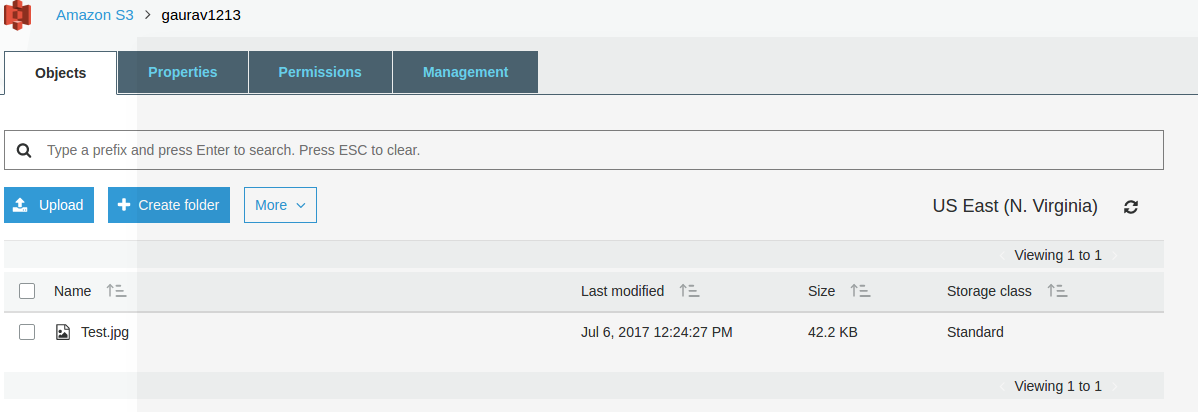Click the image file icon next to Test.jpg

point(63,332)
